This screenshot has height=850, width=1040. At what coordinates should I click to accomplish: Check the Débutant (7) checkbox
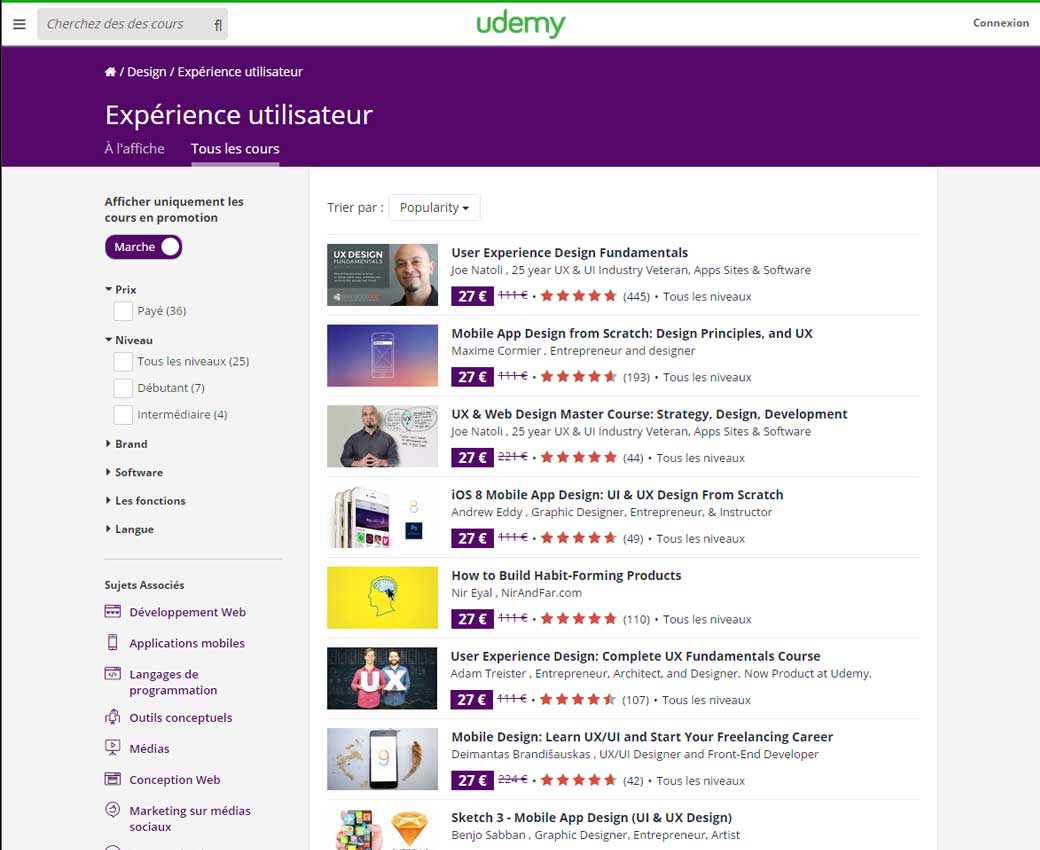tap(123, 388)
